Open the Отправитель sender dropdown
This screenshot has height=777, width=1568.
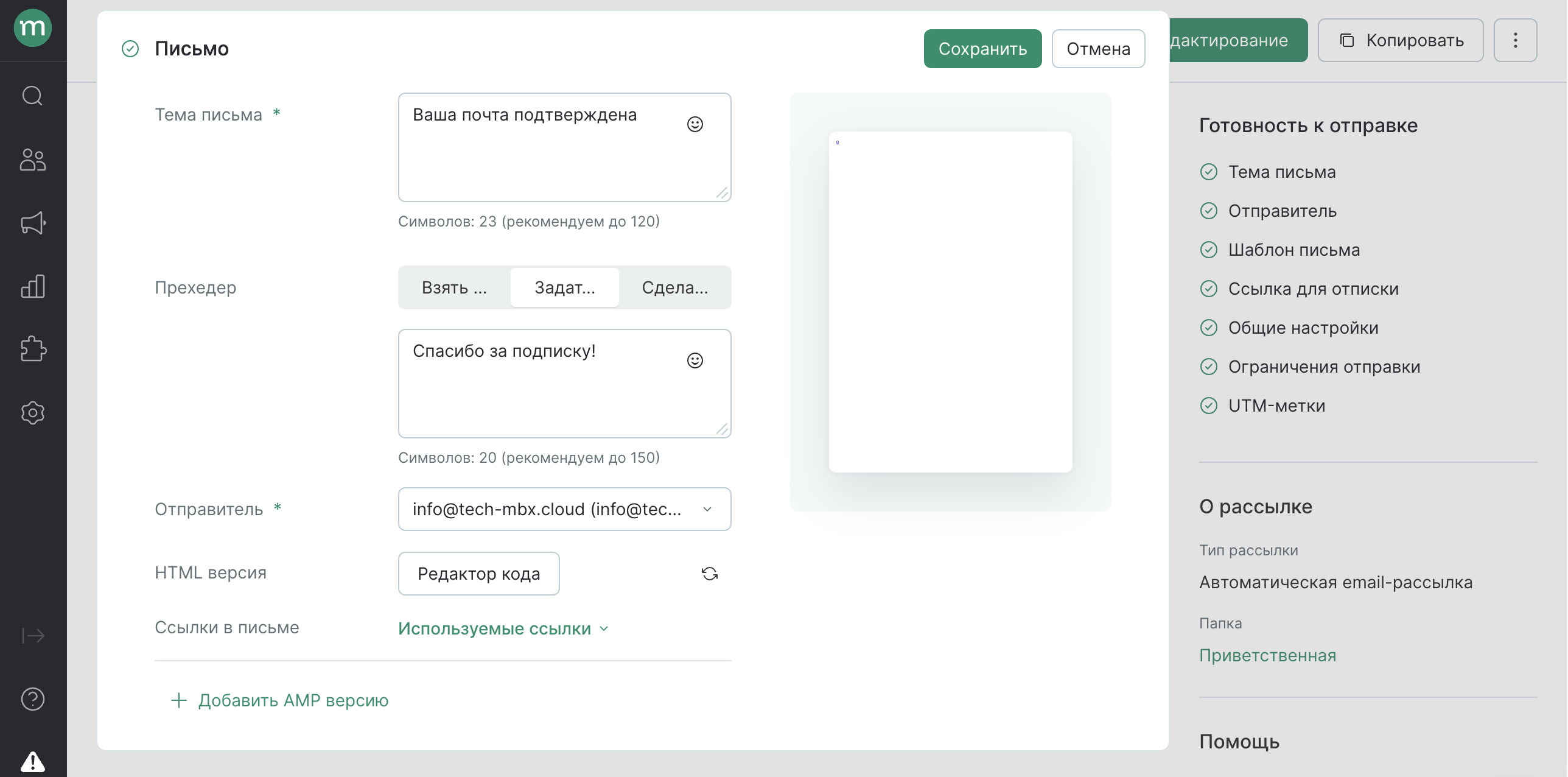pyautogui.click(x=565, y=509)
